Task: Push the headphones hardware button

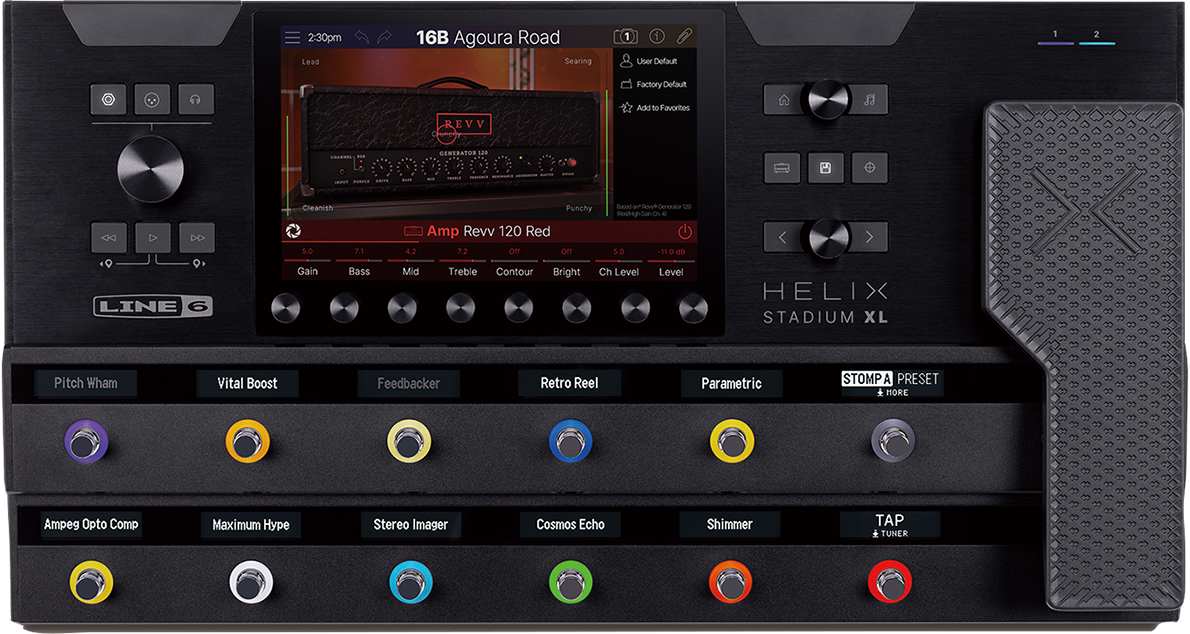Action: 196,99
